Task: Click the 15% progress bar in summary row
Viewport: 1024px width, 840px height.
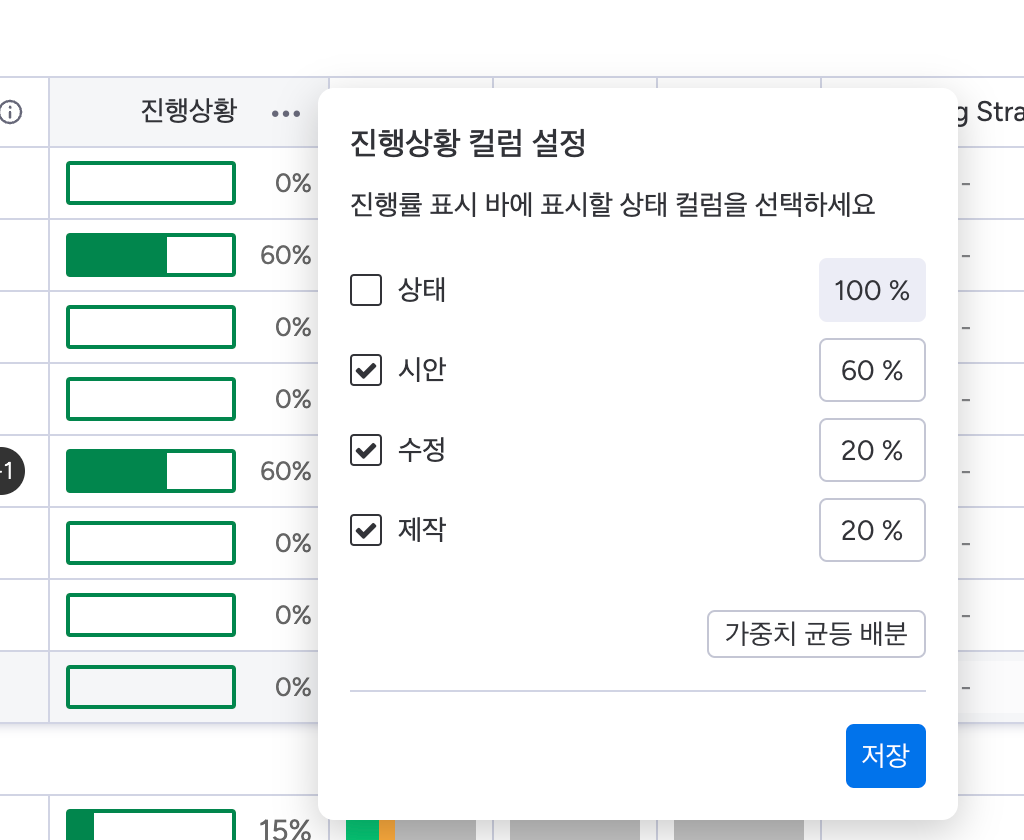Action: pyautogui.click(x=150, y=826)
